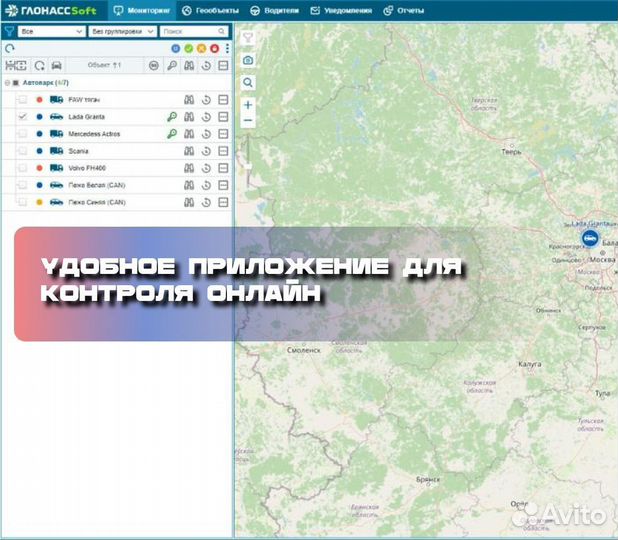This screenshot has width=618, height=540.
Task: Open the info panel icon for Пежо Синяя (CAN)
Action: coord(223,202)
